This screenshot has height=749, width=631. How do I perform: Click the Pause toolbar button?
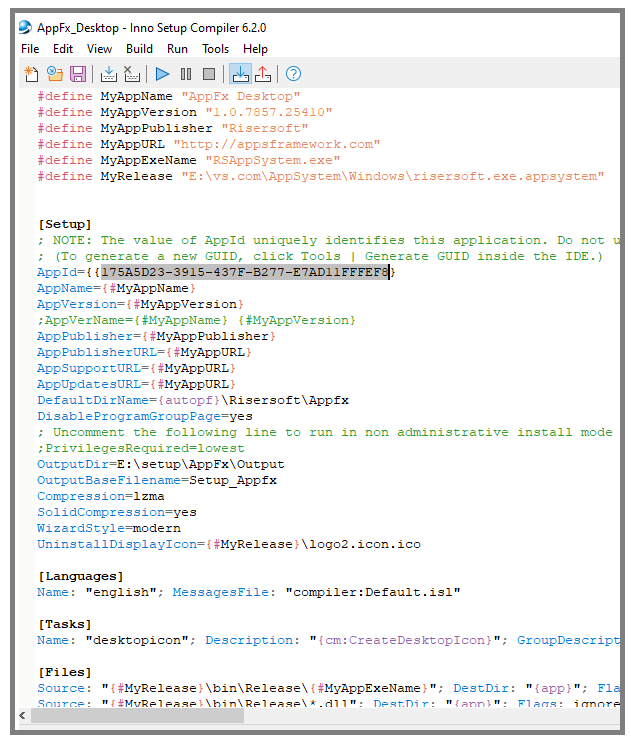[x=186, y=74]
